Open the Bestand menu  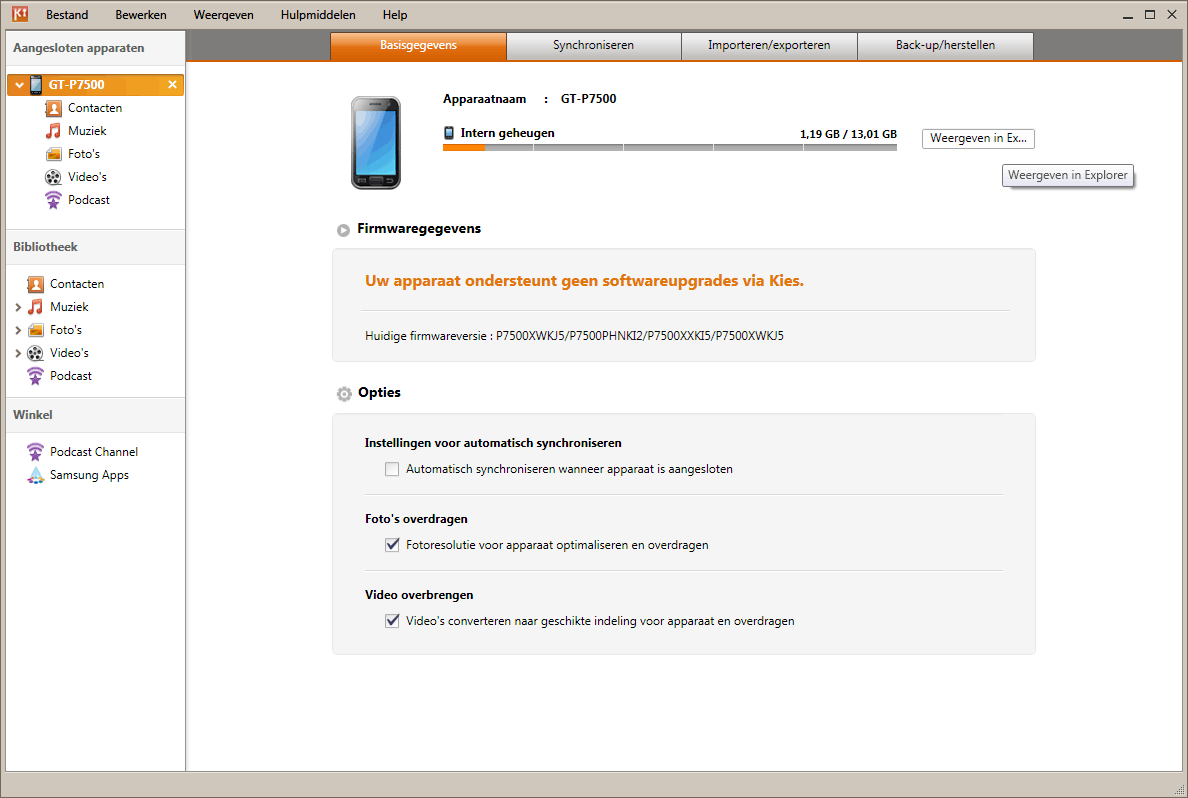point(67,14)
